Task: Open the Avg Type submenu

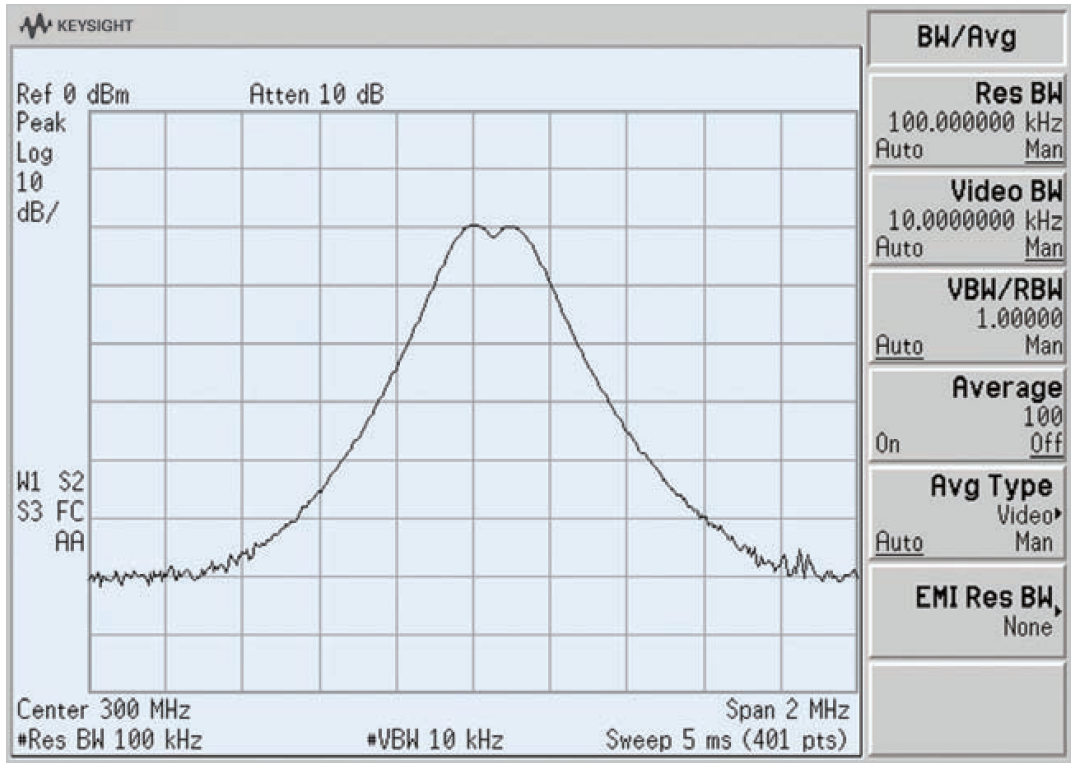Action: (967, 513)
